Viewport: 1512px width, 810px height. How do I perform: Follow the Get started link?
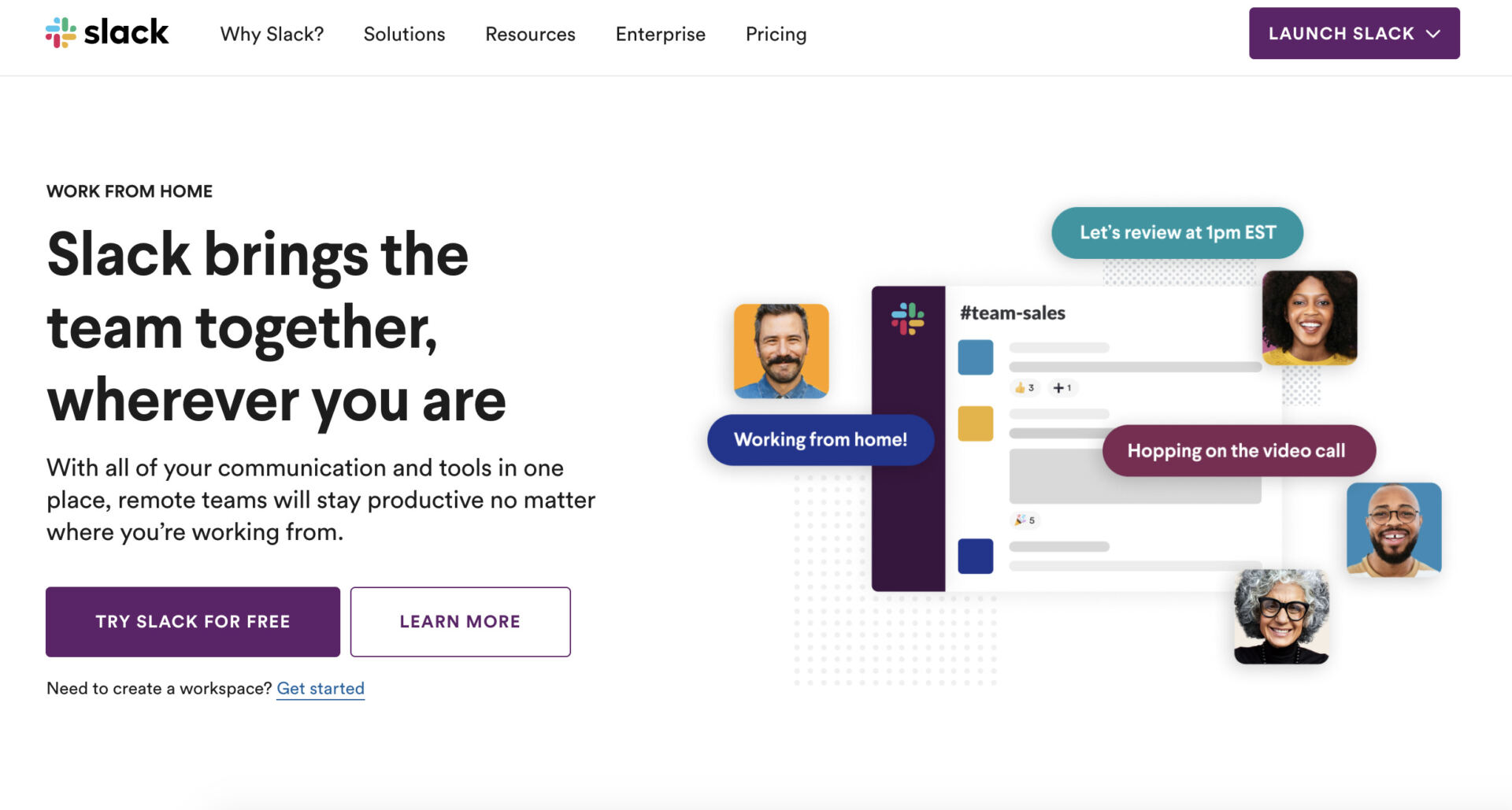coord(321,688)
